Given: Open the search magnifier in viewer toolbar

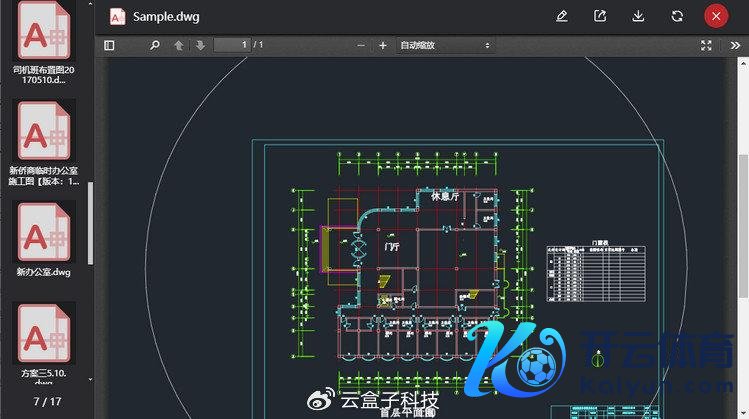Looking at the screenshot, I should tap(154, 45).
